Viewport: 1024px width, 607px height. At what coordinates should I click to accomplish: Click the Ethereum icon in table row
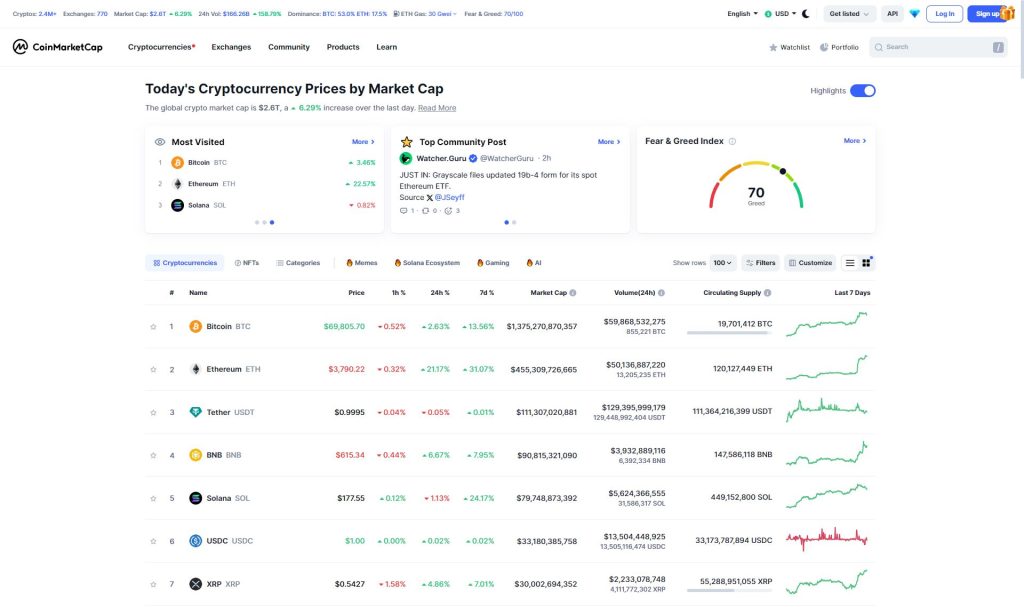pos(195,369)
